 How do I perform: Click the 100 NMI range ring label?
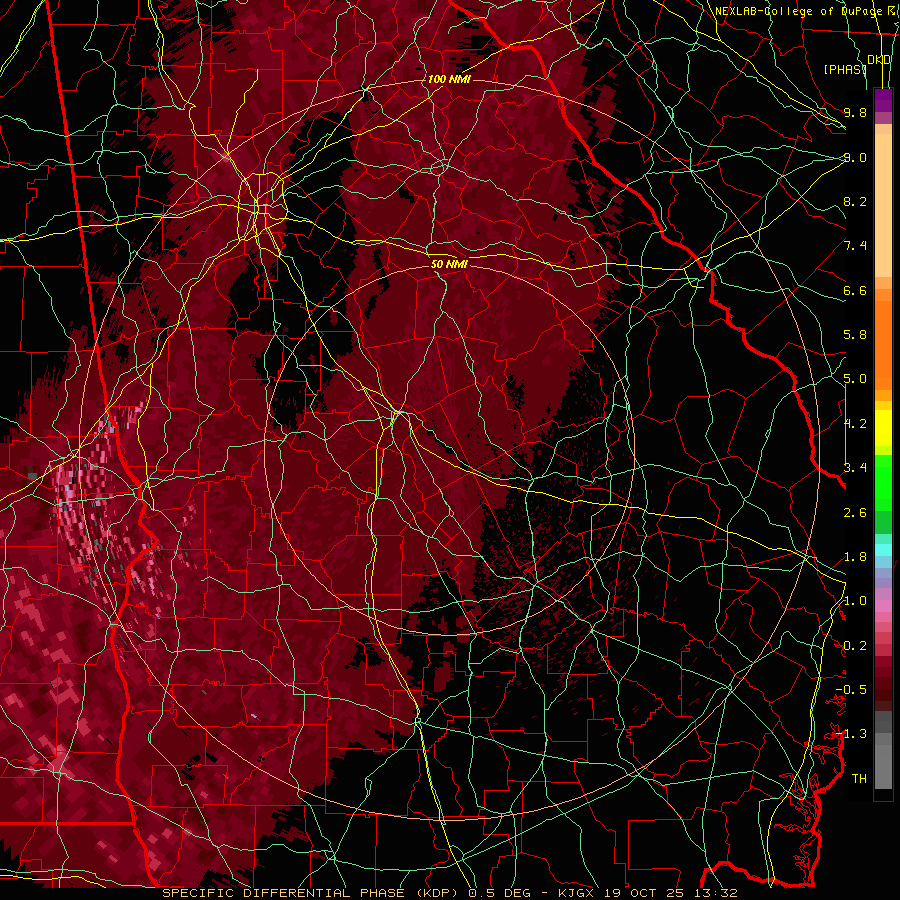[x=449, y=79]
